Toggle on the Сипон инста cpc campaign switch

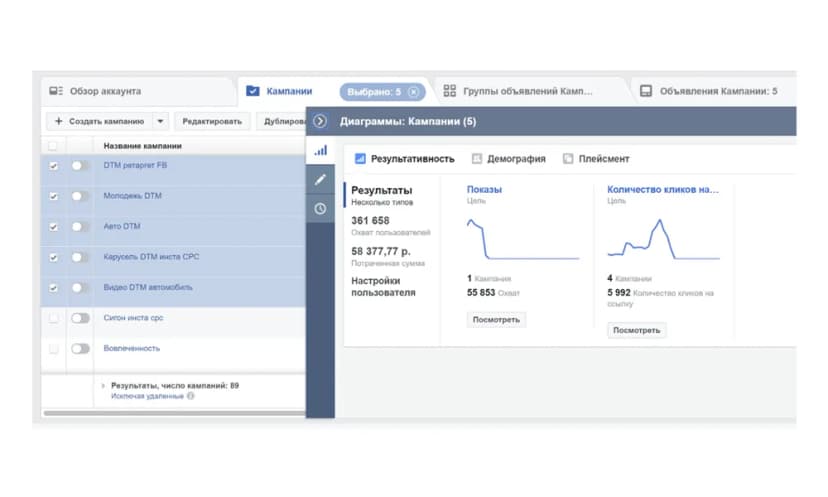point(80,318)
